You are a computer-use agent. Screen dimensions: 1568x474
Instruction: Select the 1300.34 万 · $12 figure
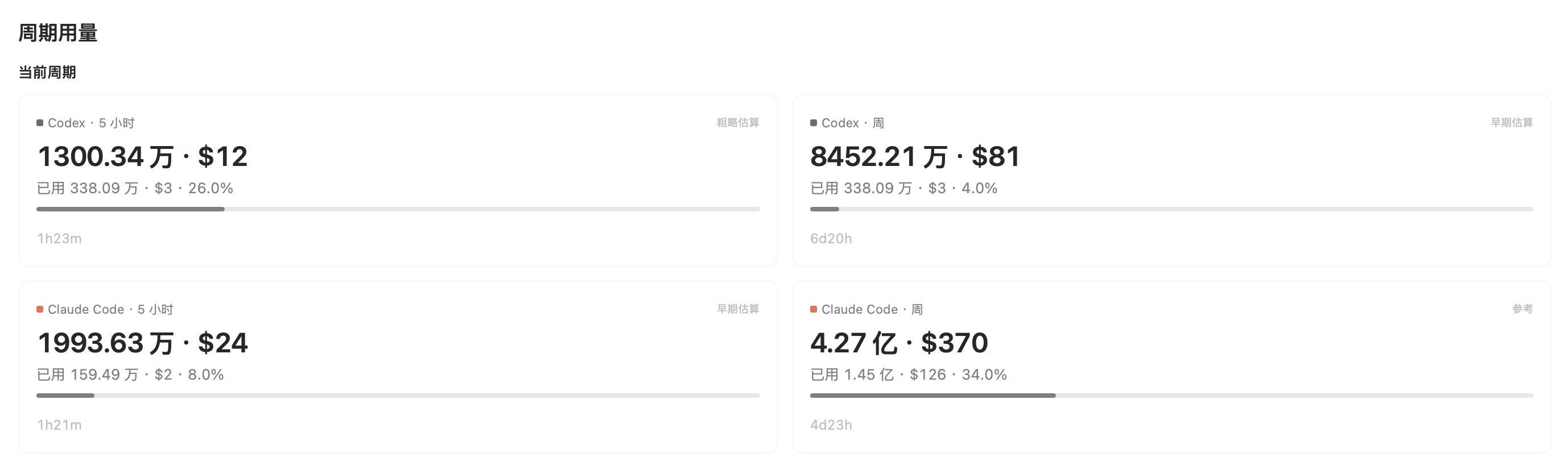[142, 157]
